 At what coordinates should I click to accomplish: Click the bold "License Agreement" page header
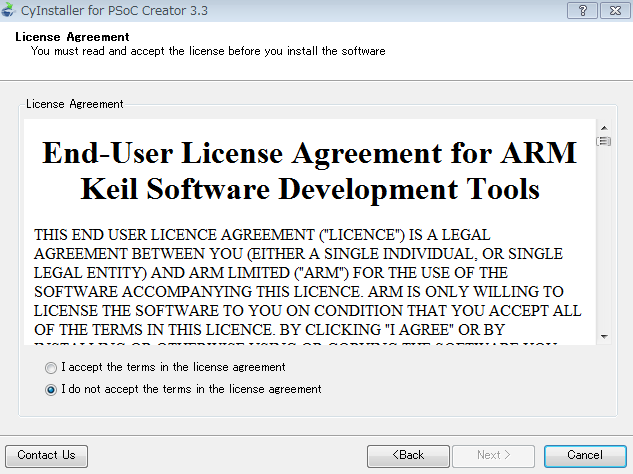coord(72,37)
